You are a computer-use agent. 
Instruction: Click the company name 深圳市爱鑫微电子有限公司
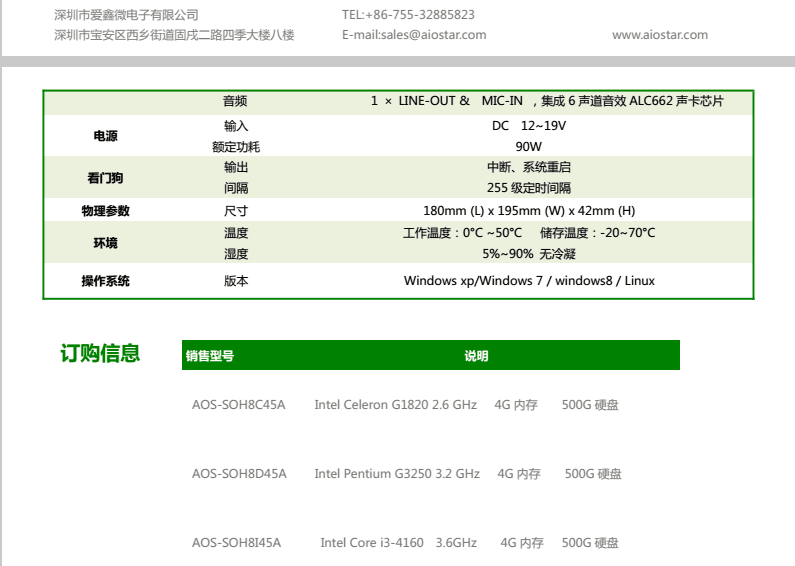[x=126, y=15]
